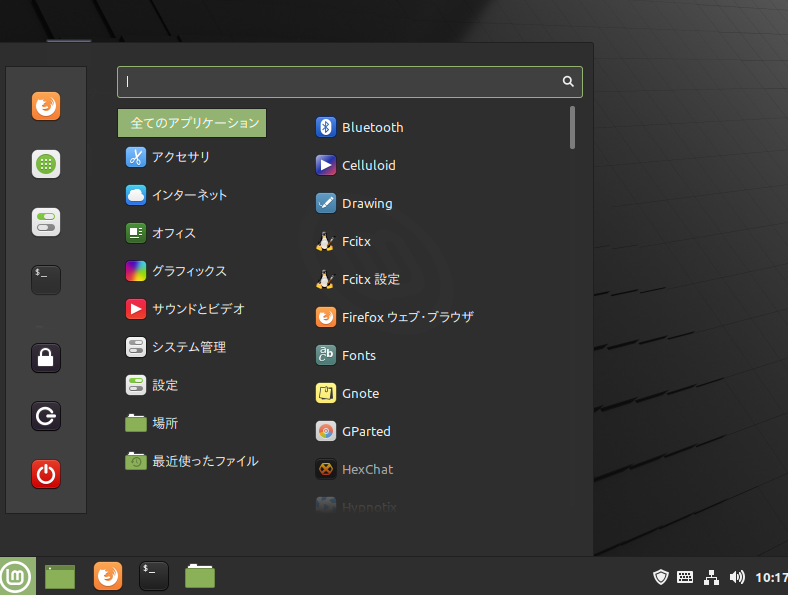Click the application list scrollbar
This screenshot has height=595, width=788.
click(x=572, y=128)
